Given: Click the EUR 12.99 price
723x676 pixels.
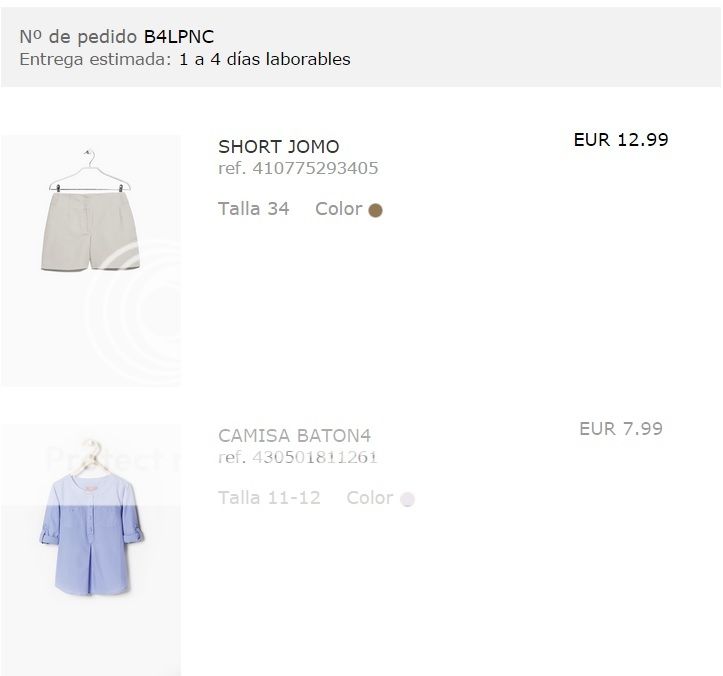Looking at the screenshot, I should [620, 140].
